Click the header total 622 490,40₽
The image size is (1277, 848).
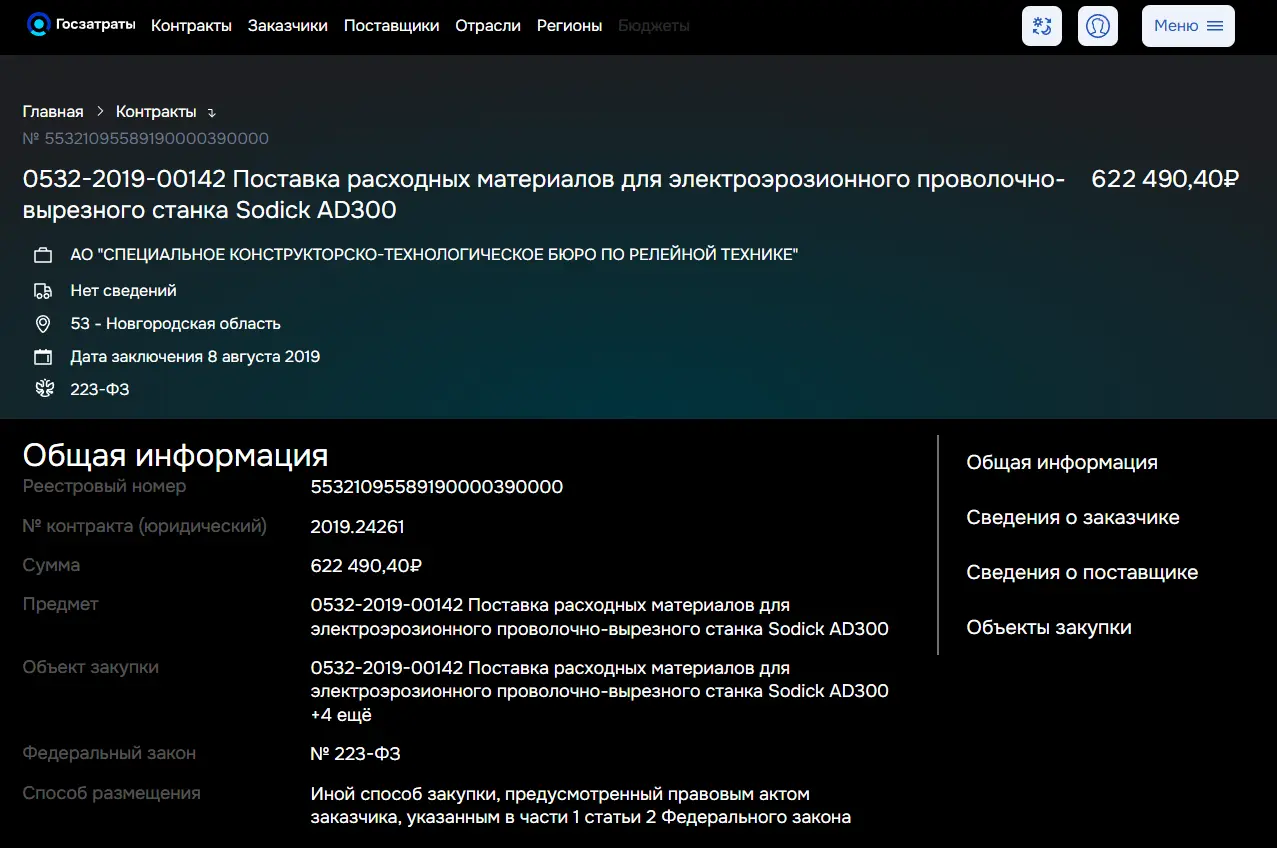point(1165,180)
